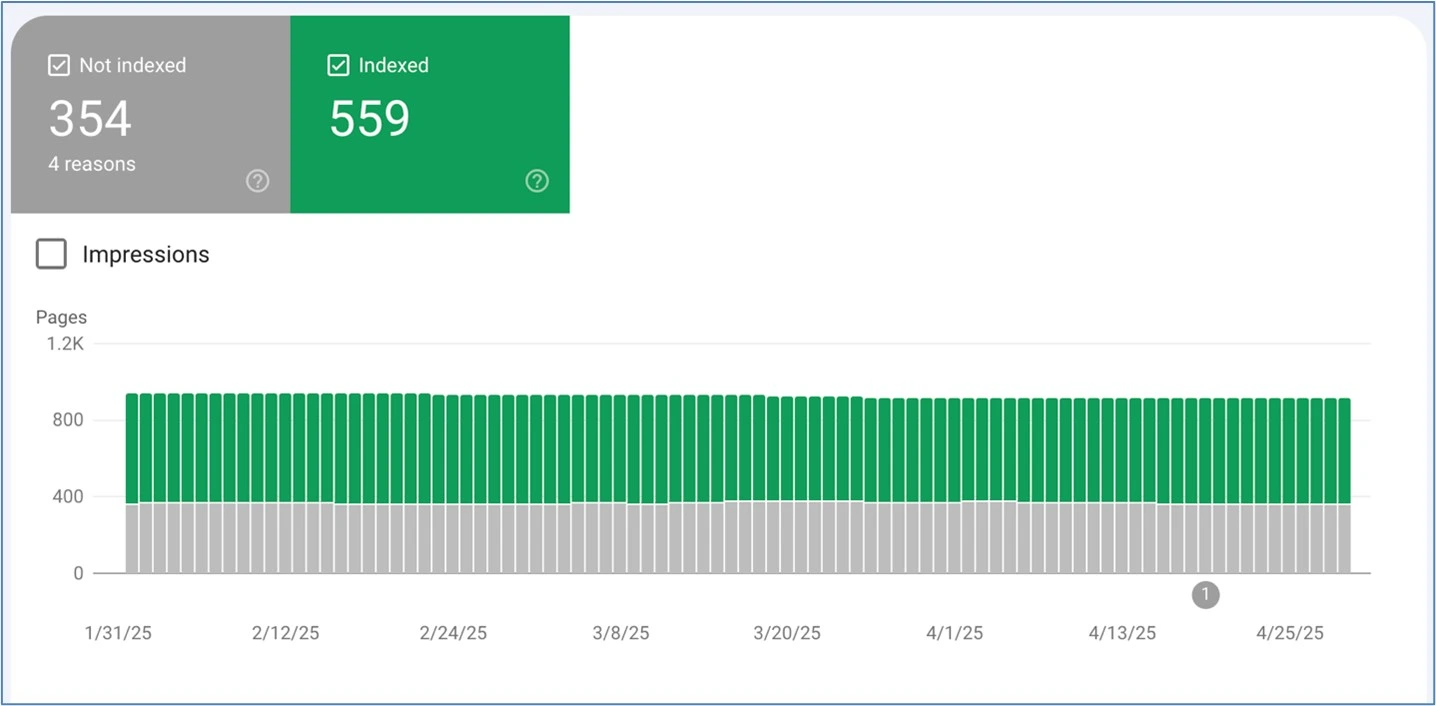This screenshot has height=706, width=1436.
Task: Click the Pages axis title
Action: pos(61,317)
